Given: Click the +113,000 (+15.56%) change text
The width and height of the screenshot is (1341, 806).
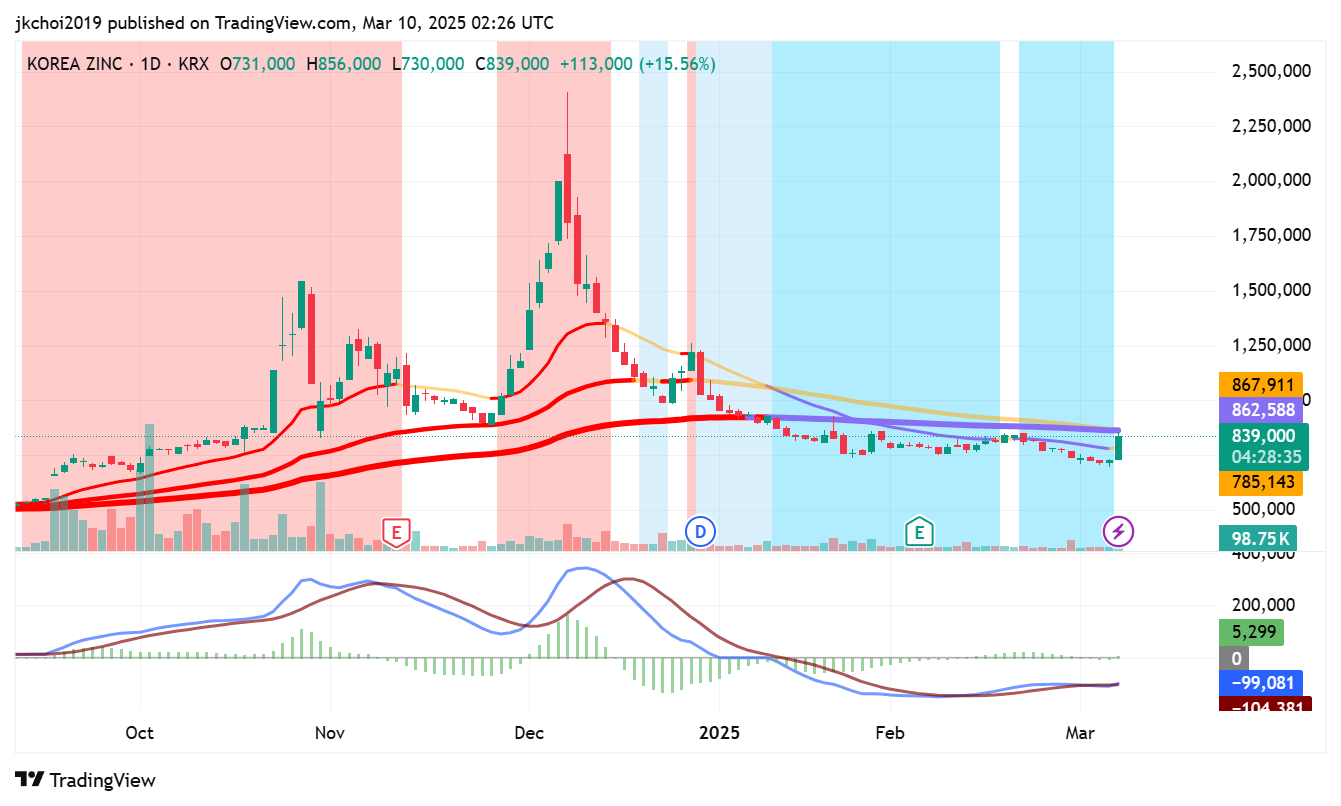Looking at the screenshot, I should click(637, 63).
